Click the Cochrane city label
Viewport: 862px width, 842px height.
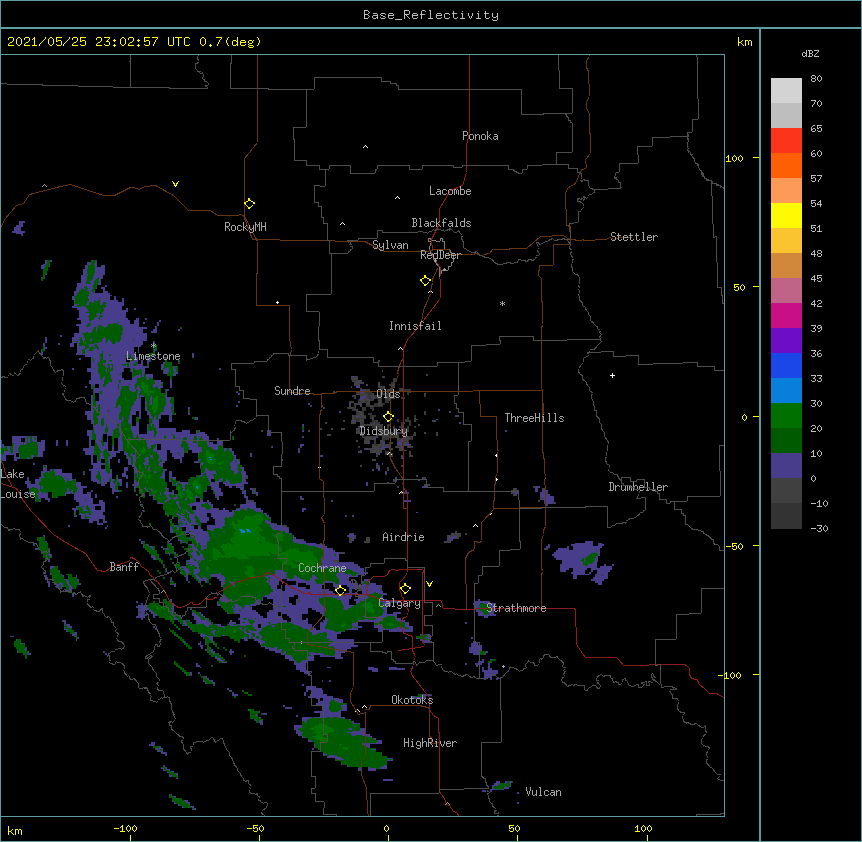[322, 568]
